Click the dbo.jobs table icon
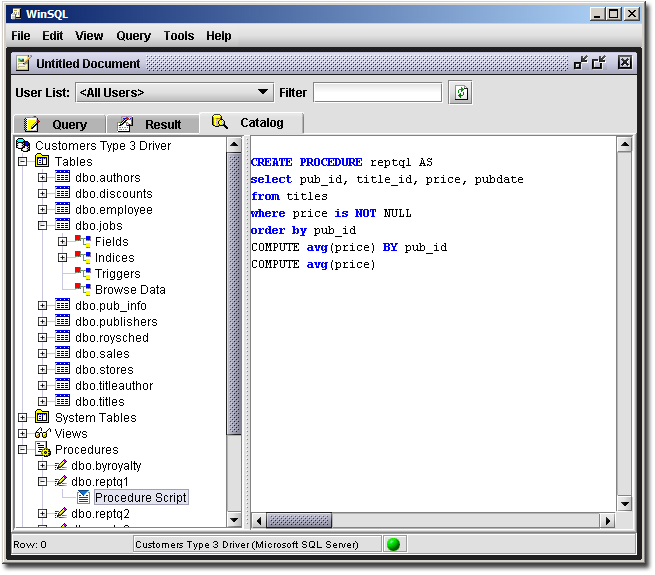 (62, 225)
